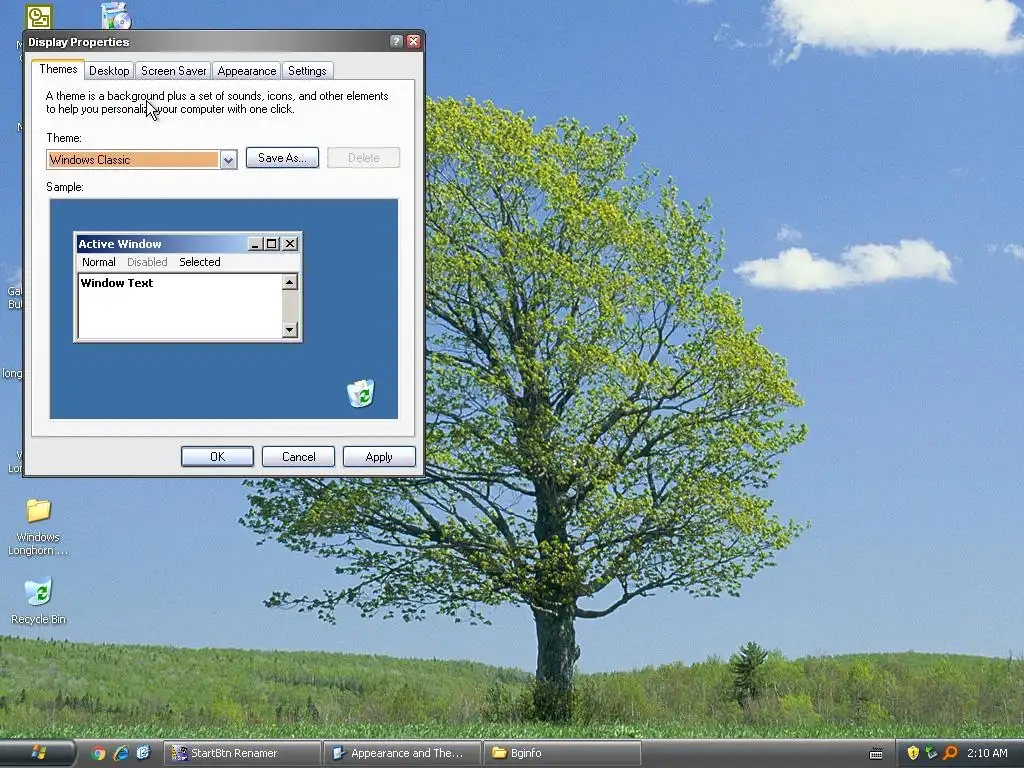Image resolution: width=1024 pixels, height=768 pixels.
Task: Click the security shield tray icon
Action: [913, 753]
